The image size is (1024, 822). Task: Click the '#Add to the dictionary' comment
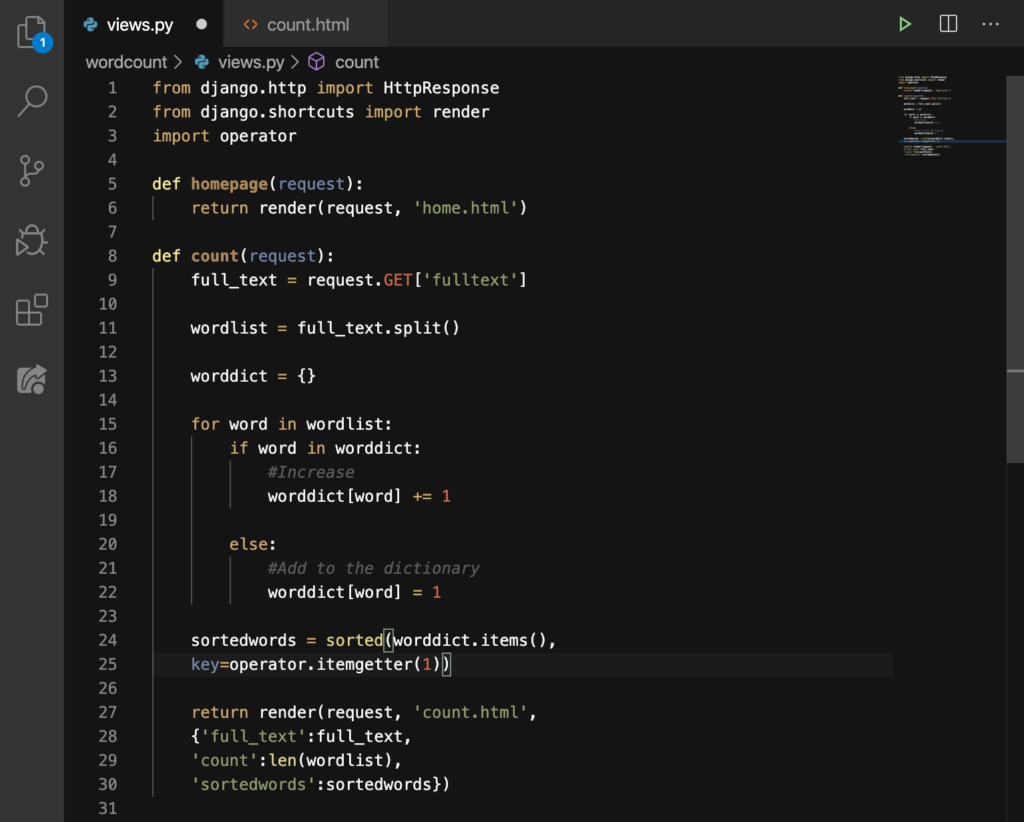coord(374,568)
